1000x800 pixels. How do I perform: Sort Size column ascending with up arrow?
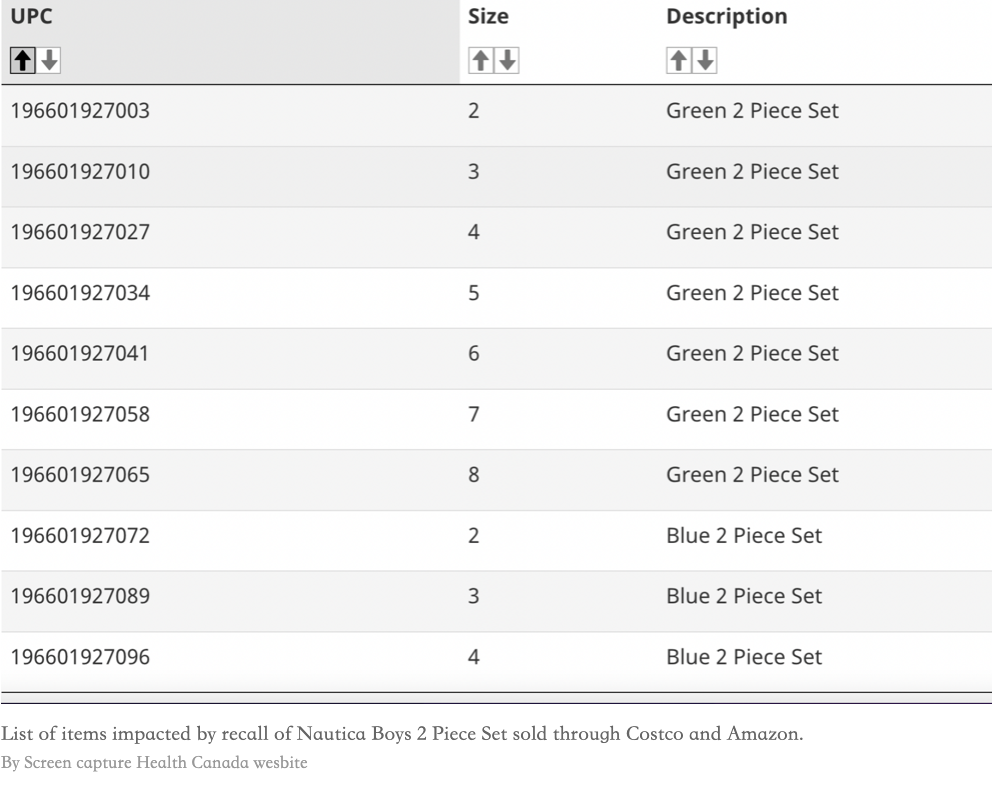click(x=481, y=61)
